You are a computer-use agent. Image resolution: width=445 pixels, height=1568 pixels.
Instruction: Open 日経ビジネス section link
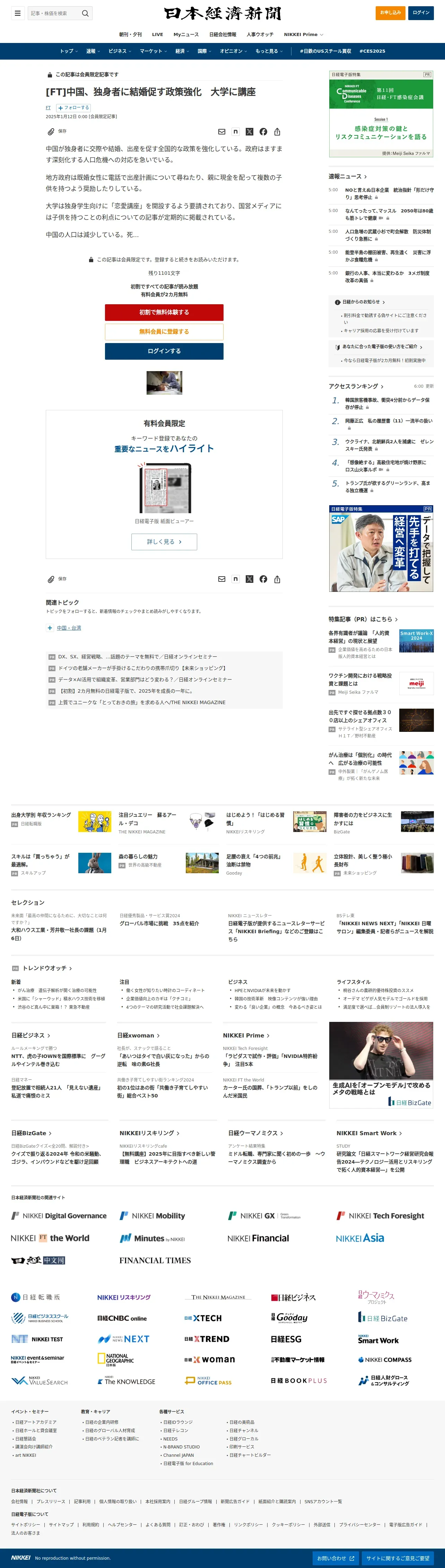pyautogui.click(x=30, y=1035)
